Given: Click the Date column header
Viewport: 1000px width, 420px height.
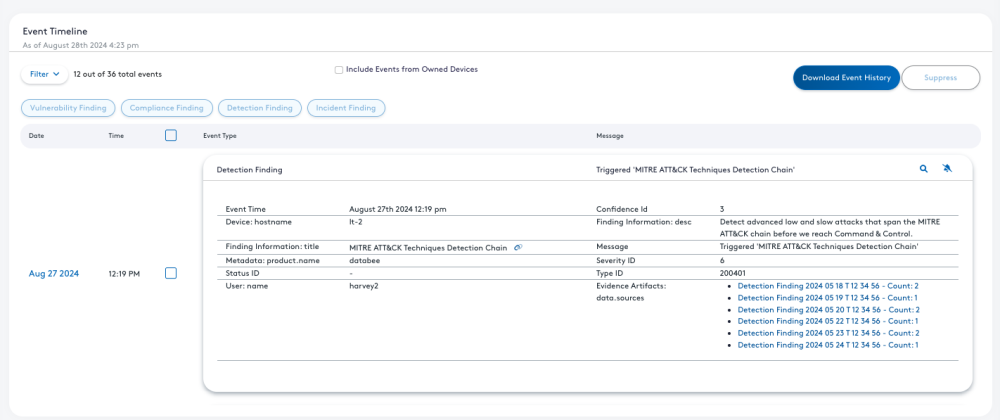Looking at the screenshot, I should coord(36,136).
